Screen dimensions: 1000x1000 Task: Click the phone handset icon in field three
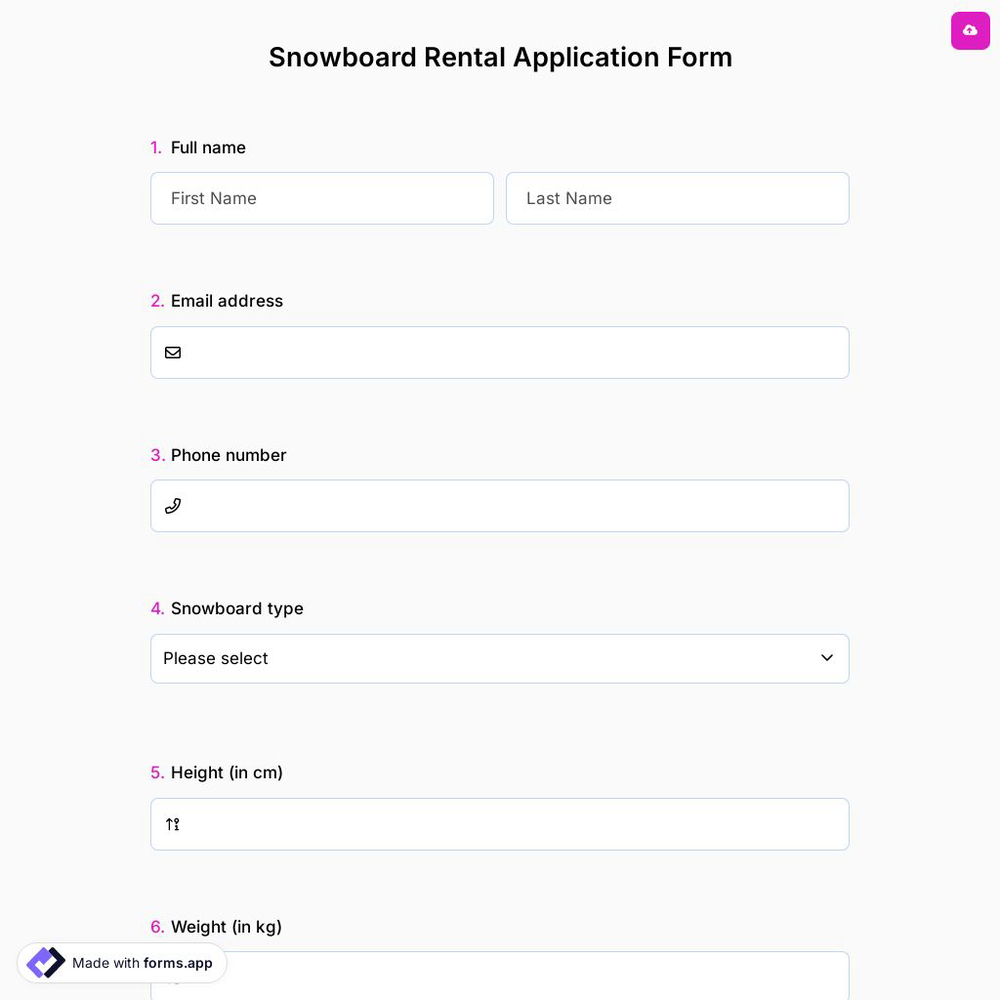[173, 505]
